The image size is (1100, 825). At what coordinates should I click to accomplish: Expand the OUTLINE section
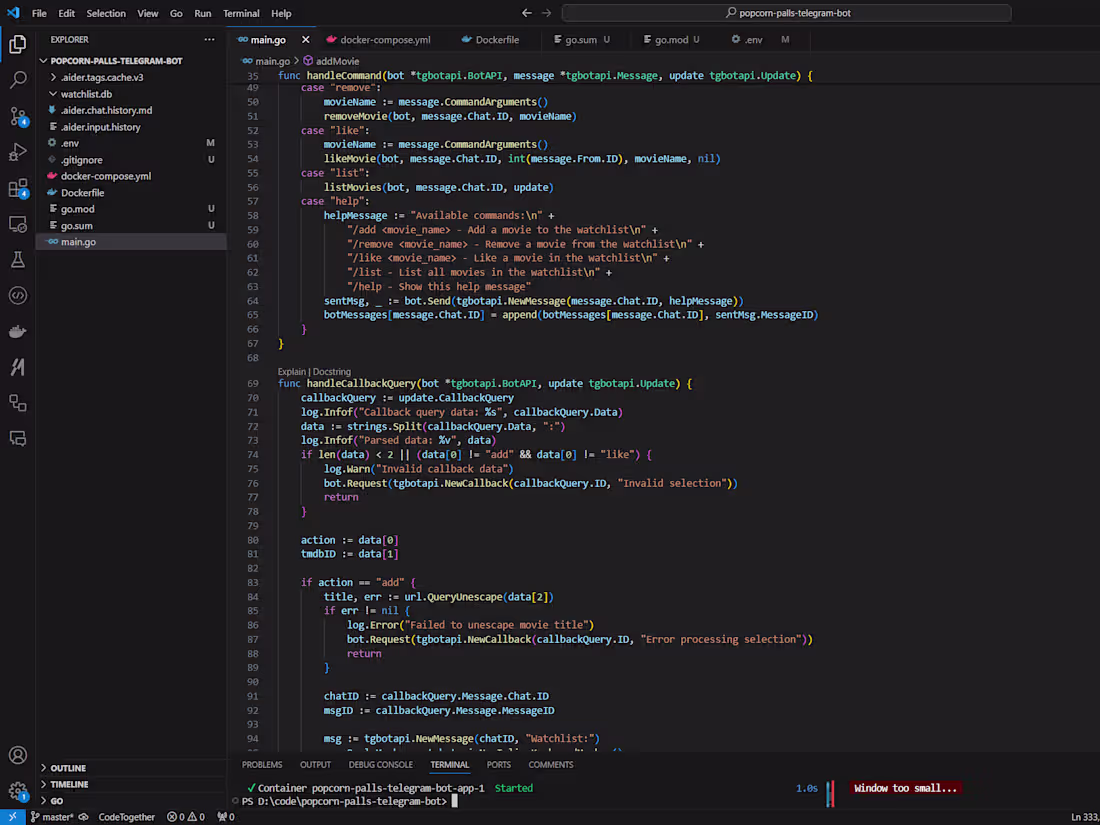pyautogui.click(x=68, y=768)
